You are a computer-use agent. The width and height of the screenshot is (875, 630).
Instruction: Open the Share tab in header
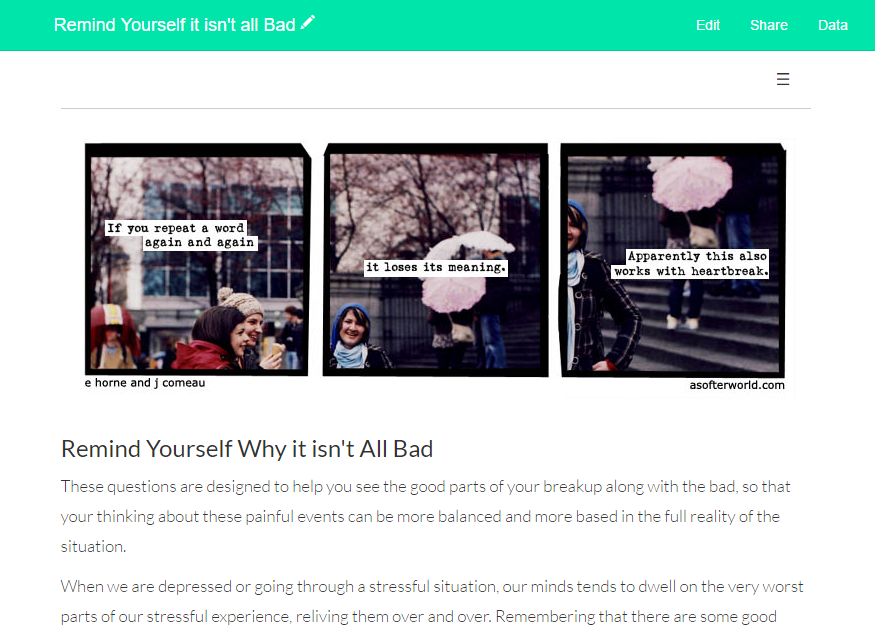pyautogui.click(x=768, y=25)
